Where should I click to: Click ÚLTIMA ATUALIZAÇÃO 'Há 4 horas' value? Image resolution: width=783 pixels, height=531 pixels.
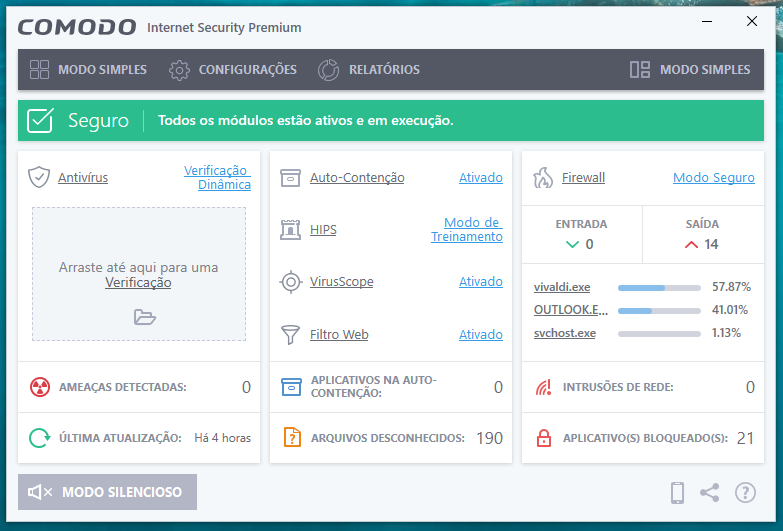(223, 438)
